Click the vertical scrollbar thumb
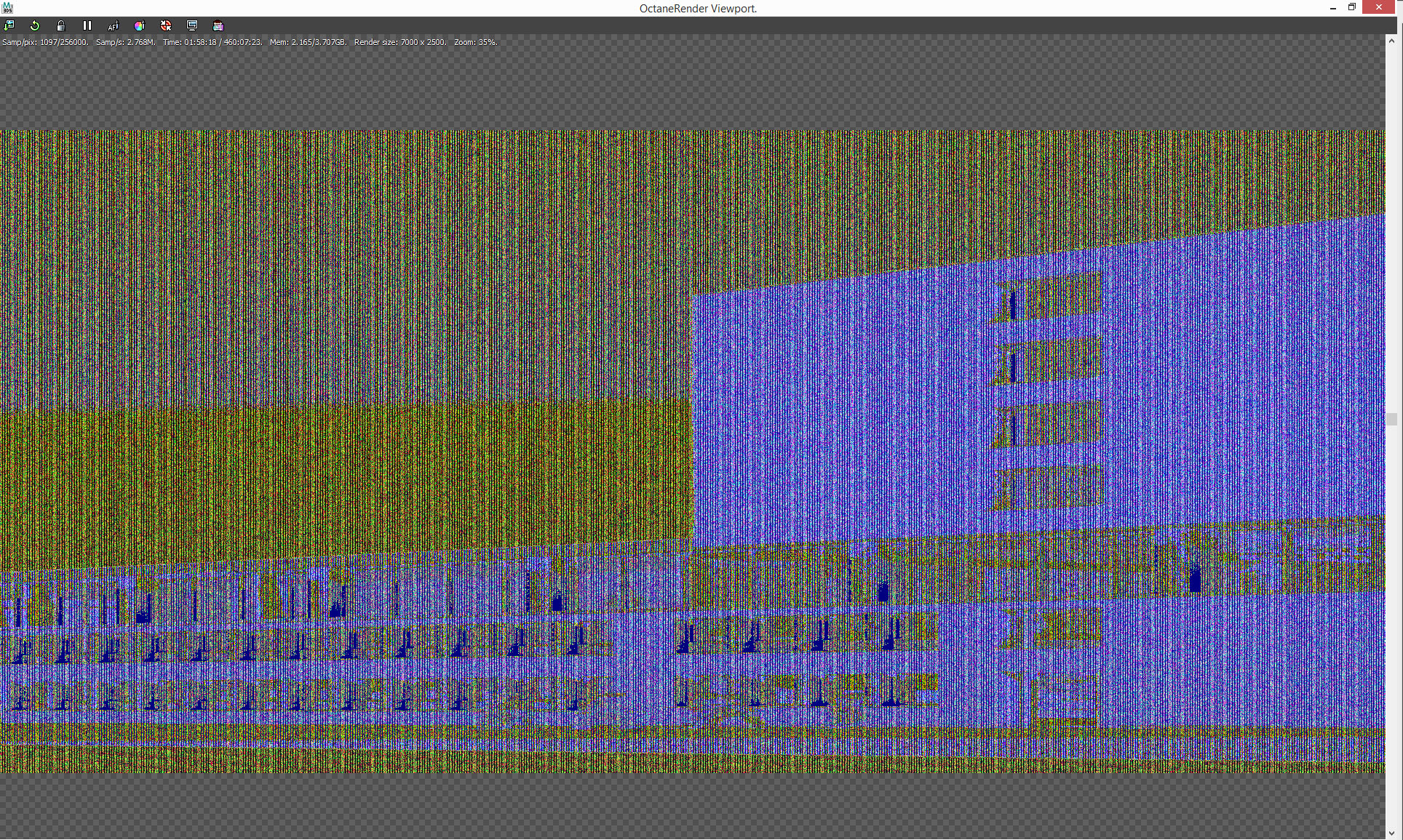1403x840 pixels. click(x=1392, y=419)
